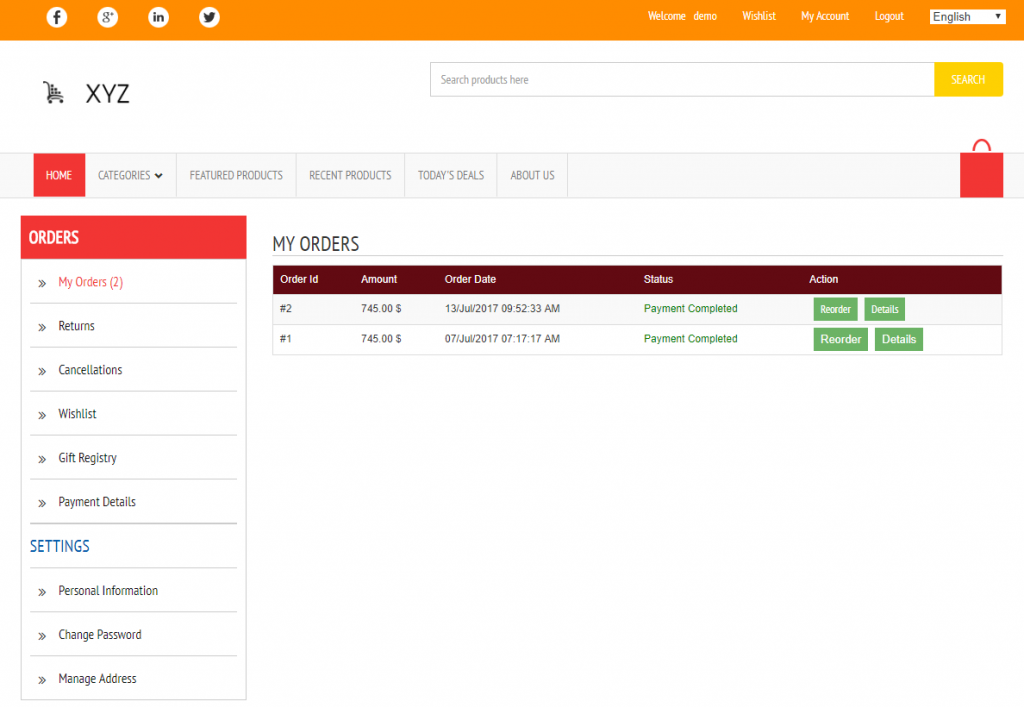Open About Us menu item
This screenshot has width=1024, height=708.
532,175
